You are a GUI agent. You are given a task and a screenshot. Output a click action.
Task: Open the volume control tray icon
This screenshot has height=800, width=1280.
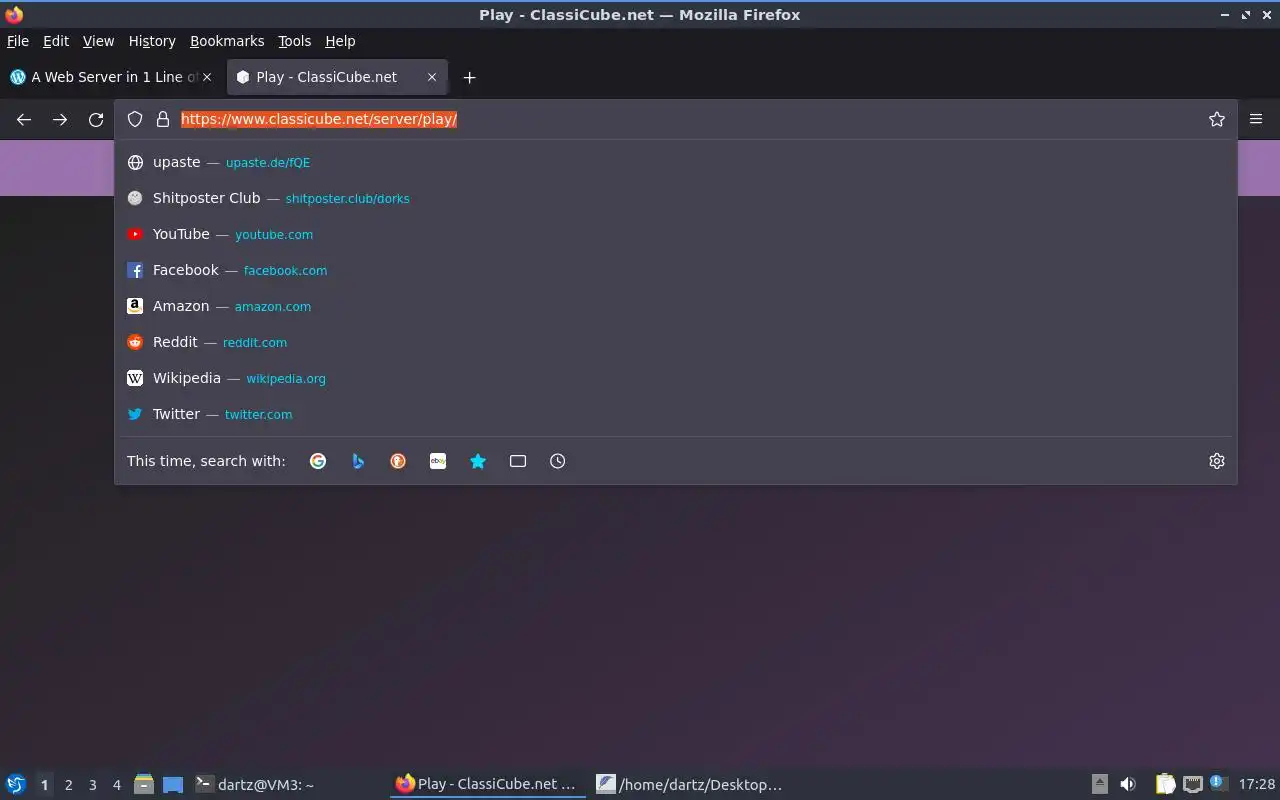point(1128,784)
